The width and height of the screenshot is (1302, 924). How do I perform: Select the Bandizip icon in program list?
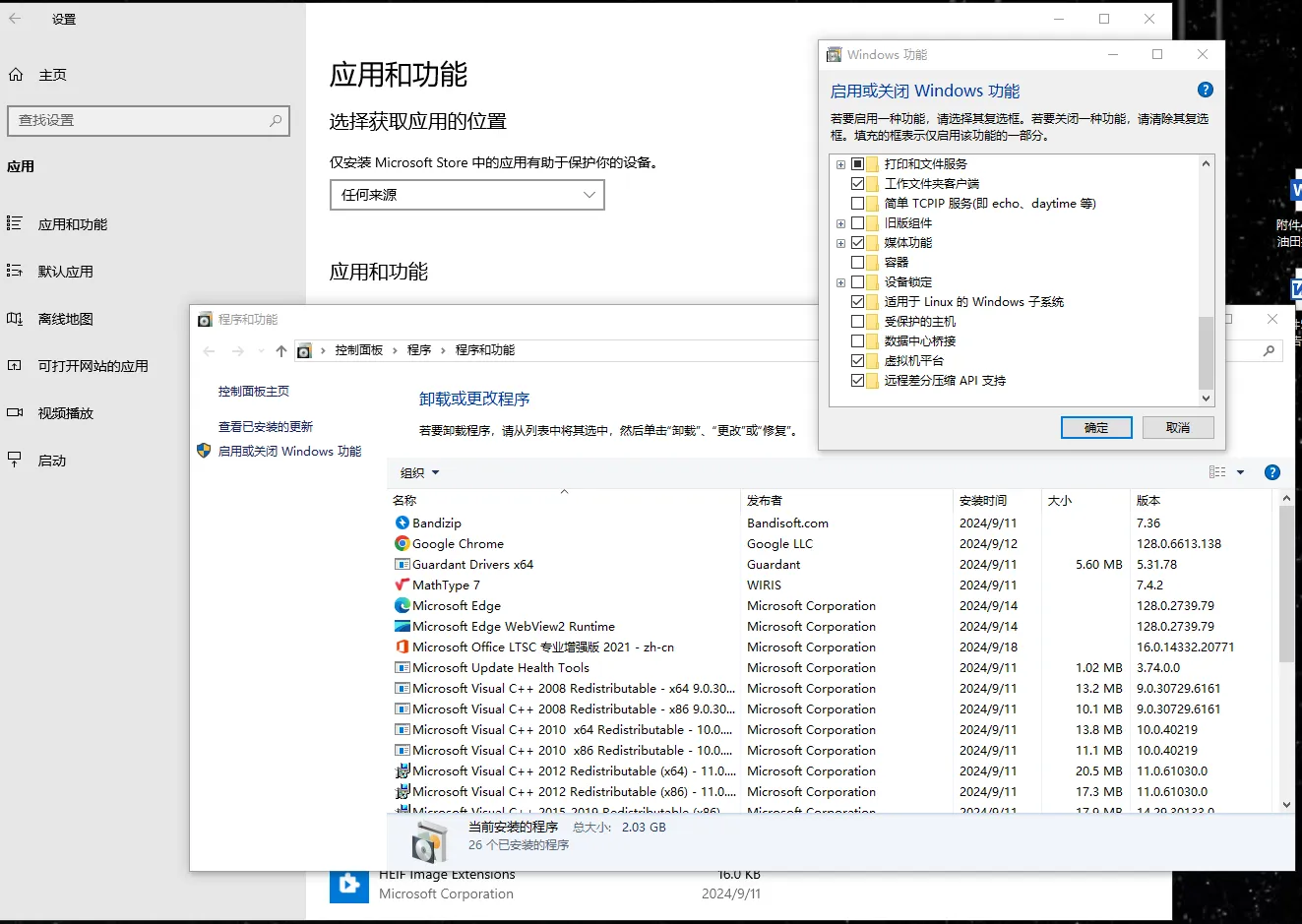point(402,523)
